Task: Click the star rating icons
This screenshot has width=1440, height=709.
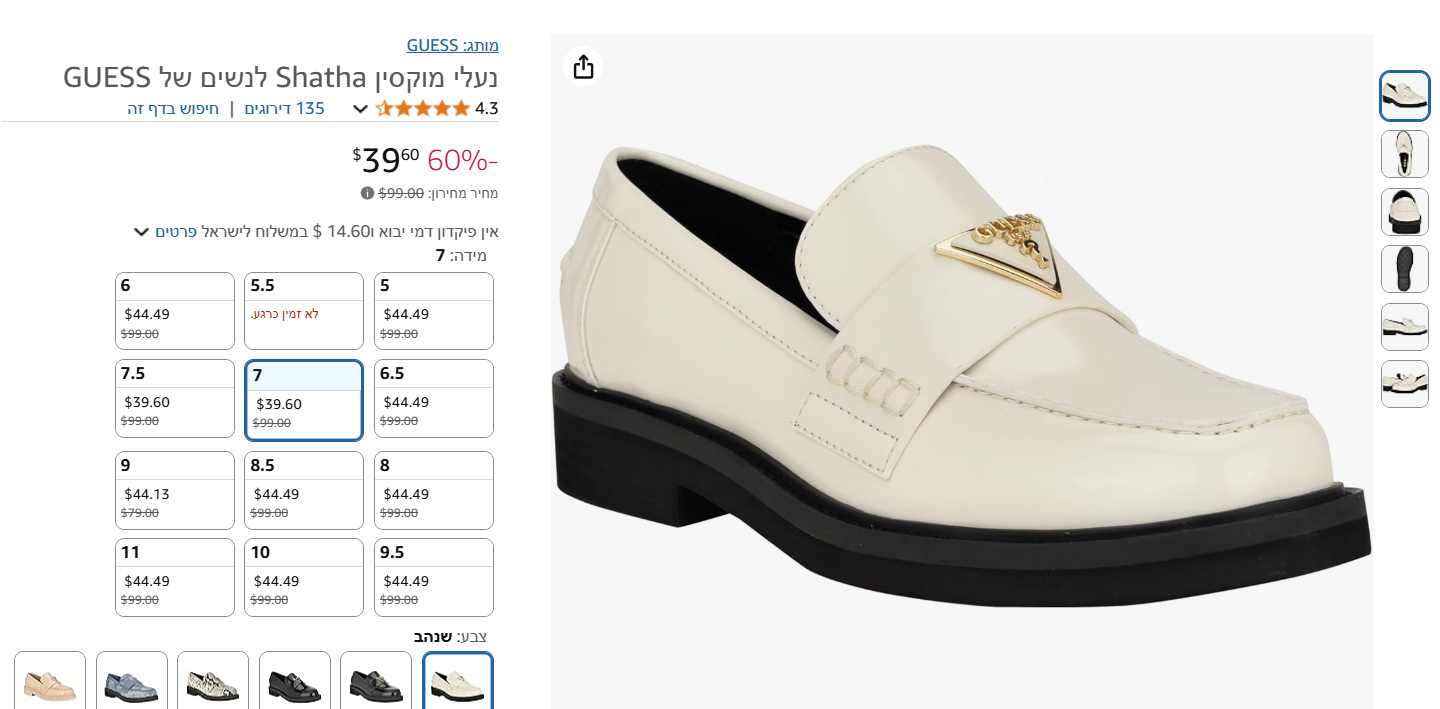Action: click(x=422, y=108)
